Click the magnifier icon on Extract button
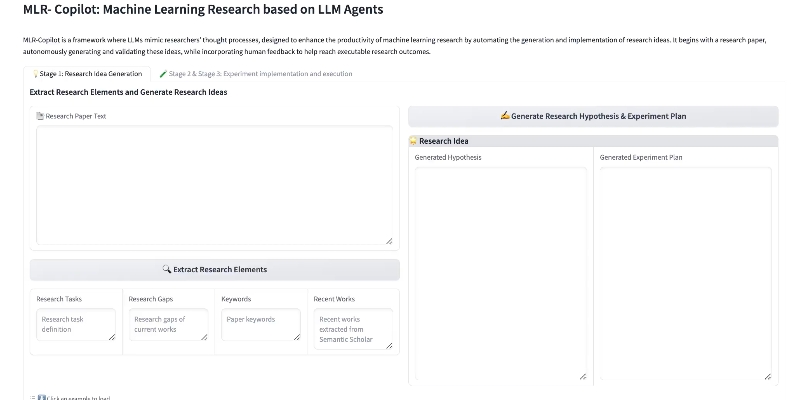This screenshot has width=804, height=400. click(167, 269)
